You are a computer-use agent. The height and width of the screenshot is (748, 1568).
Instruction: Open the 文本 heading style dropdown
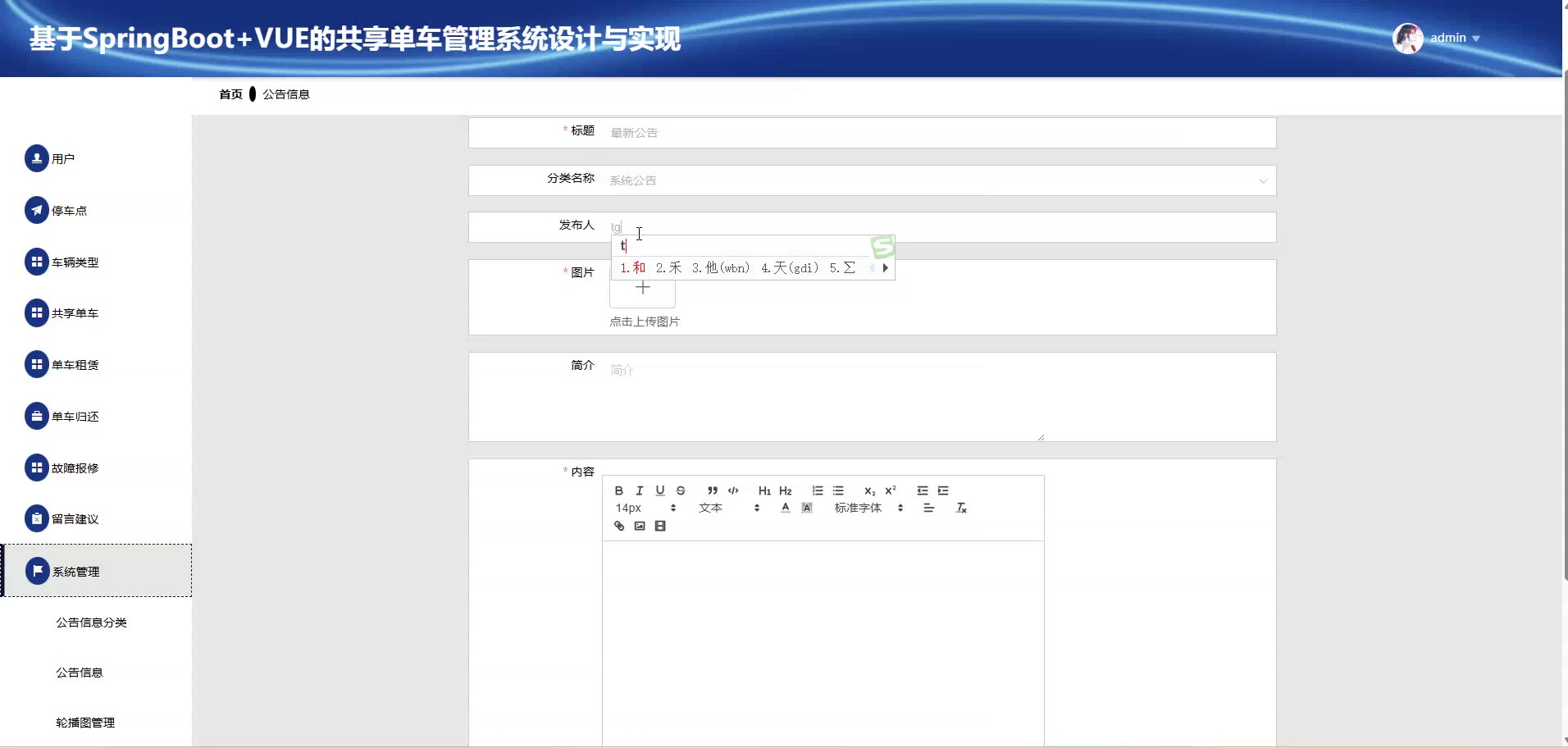729,508
